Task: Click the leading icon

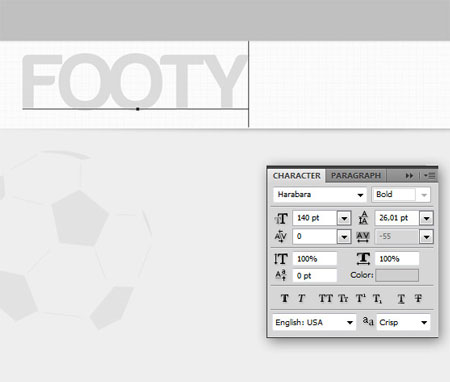Action: [363, 218]
